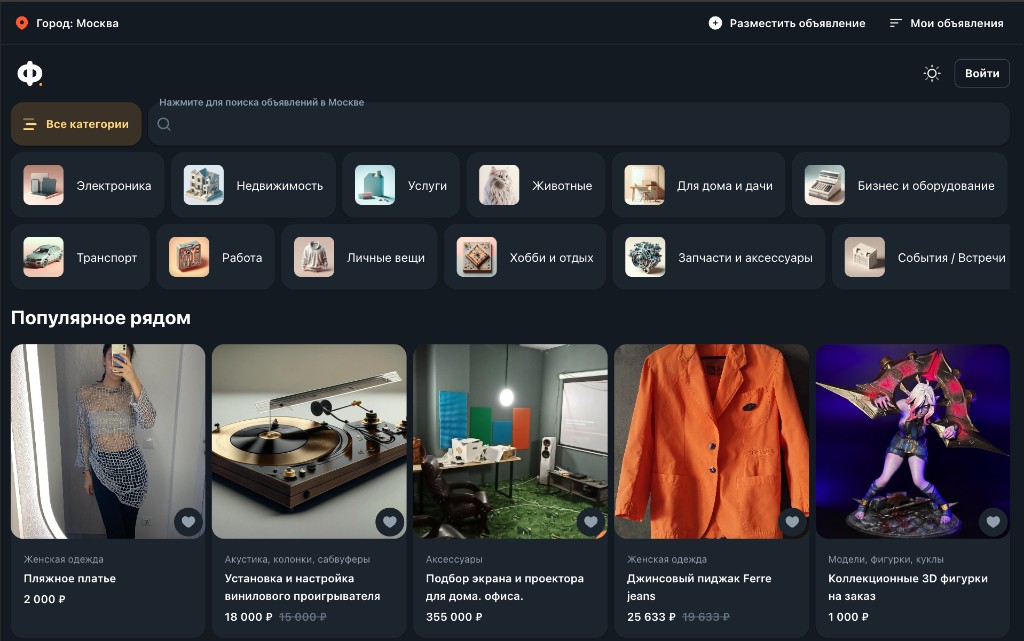Favorite the projector screen listing

coord(590,522)
